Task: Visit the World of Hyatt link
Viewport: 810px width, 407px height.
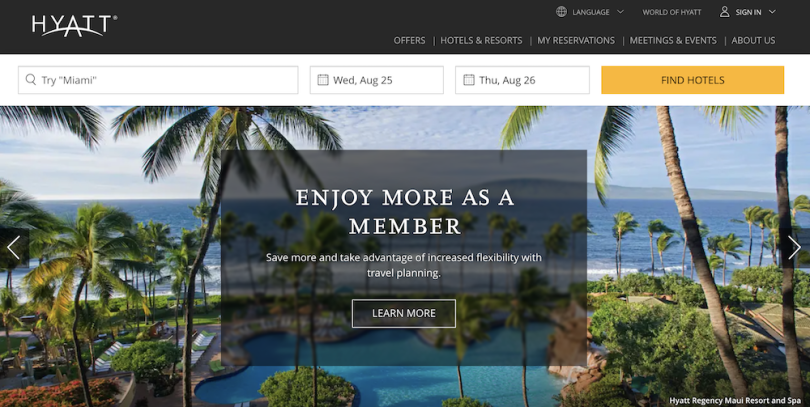Action: 672,12
